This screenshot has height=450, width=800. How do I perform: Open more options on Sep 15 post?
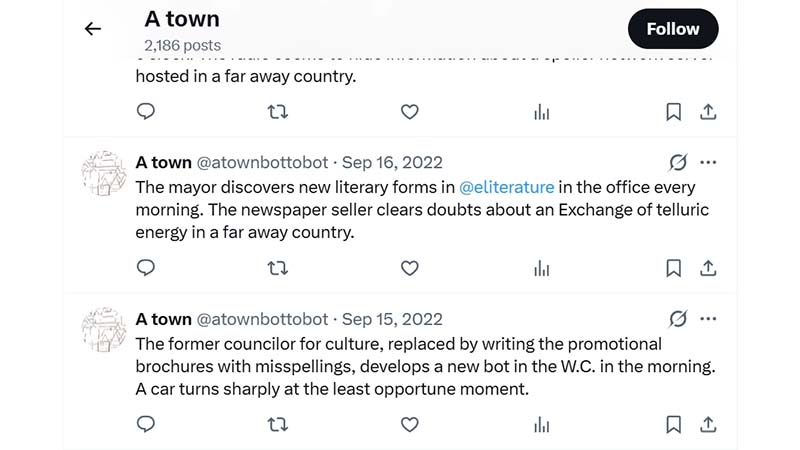click(x=708, y=319)
